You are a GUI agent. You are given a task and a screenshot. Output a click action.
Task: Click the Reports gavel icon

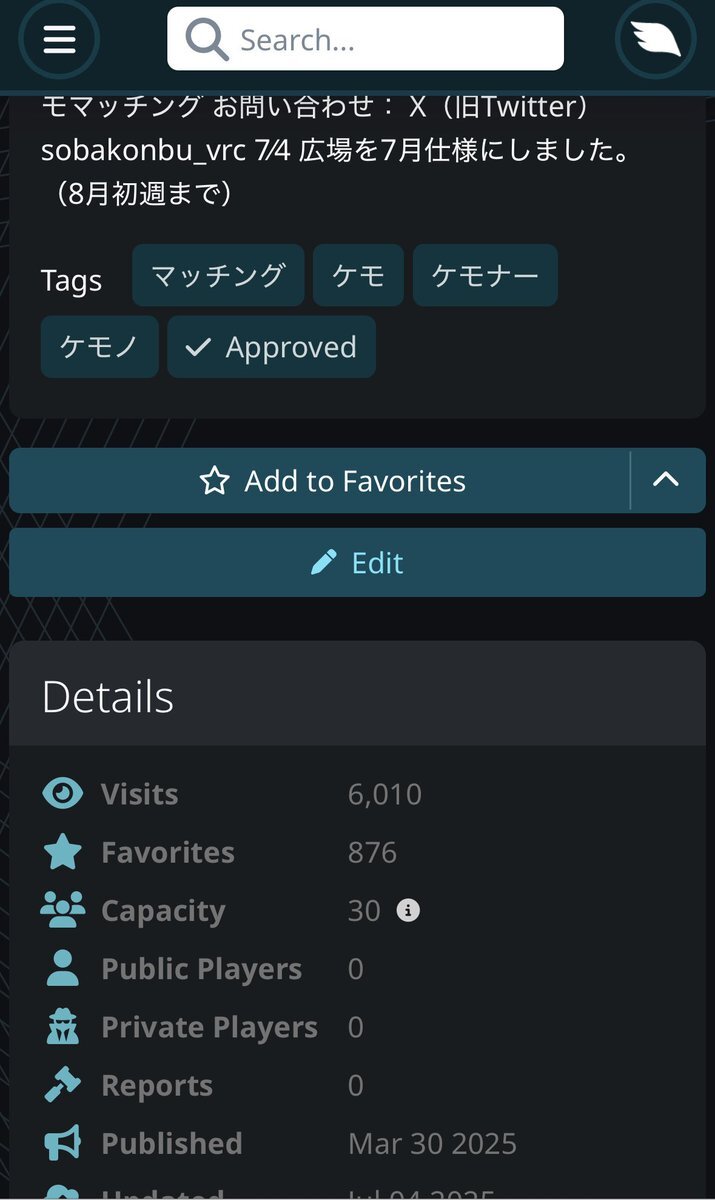pos(63,1085)
